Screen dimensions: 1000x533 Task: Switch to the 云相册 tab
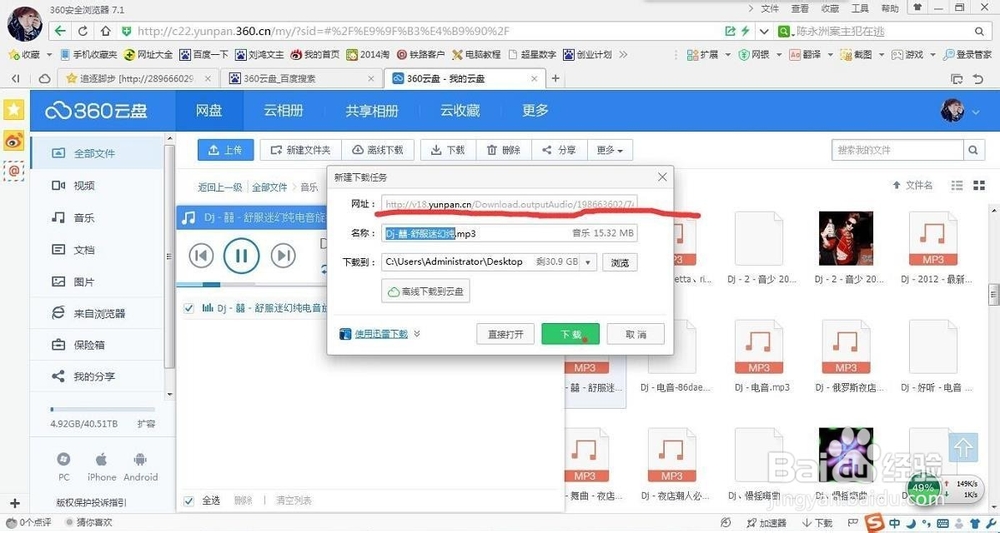[284, 111]
